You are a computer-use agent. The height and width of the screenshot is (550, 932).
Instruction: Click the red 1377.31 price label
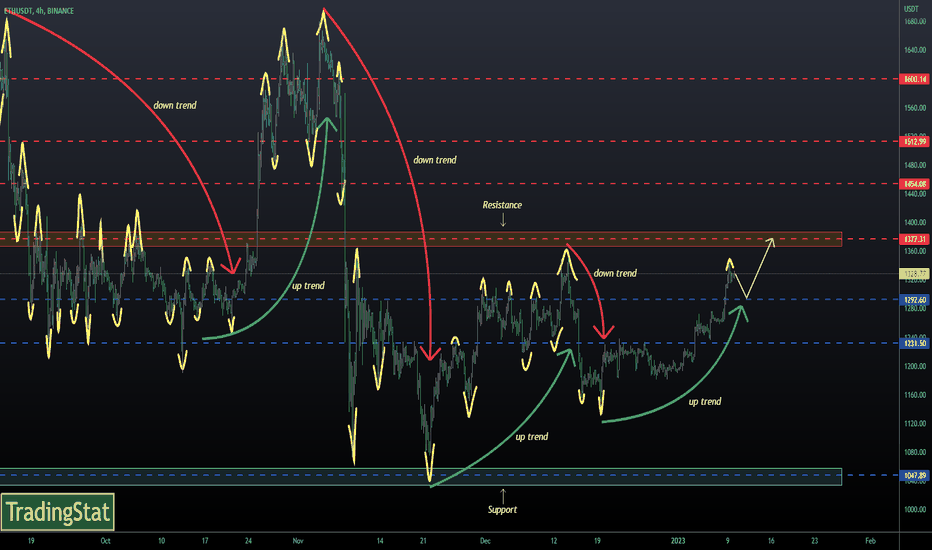[x=915, y=239]
